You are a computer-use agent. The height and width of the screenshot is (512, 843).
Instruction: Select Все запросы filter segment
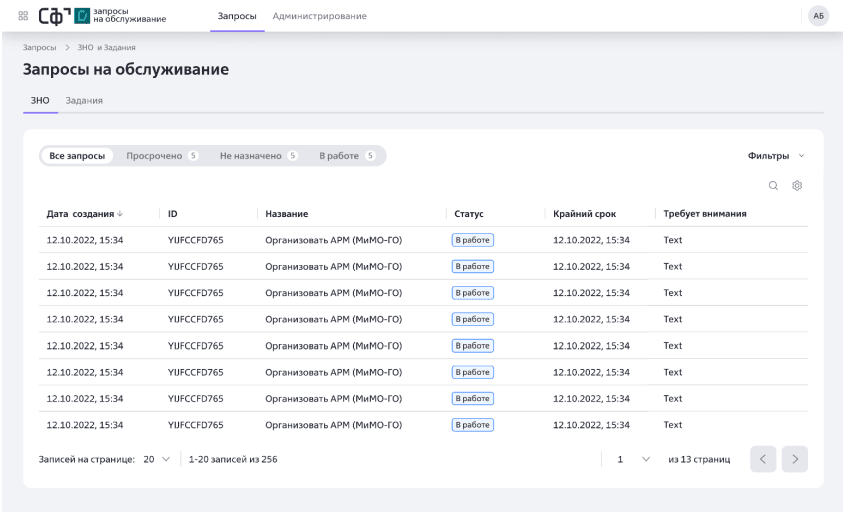pyautogui.click(x=77, y=156)
